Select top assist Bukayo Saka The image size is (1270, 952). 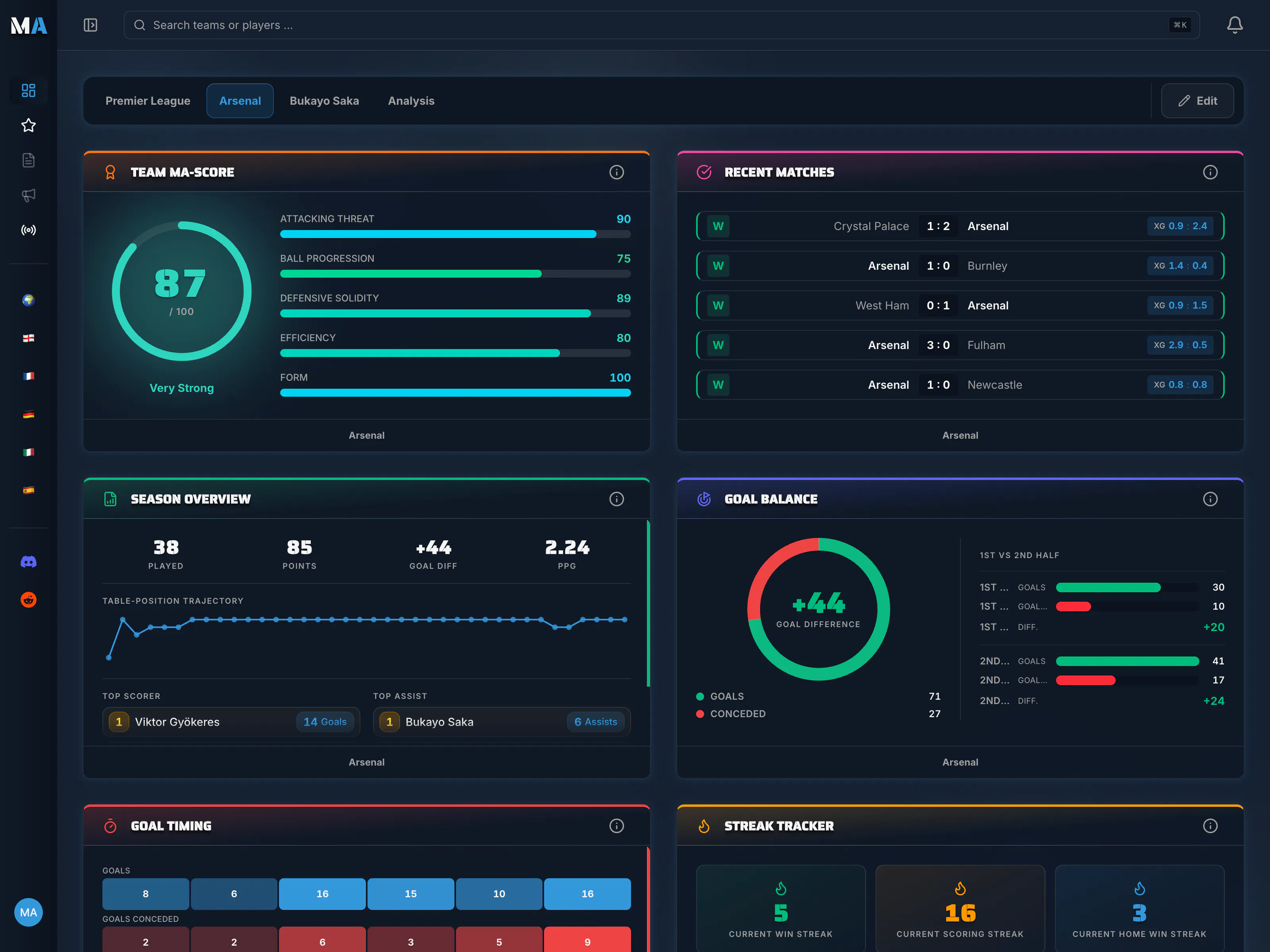click(502, 722)
